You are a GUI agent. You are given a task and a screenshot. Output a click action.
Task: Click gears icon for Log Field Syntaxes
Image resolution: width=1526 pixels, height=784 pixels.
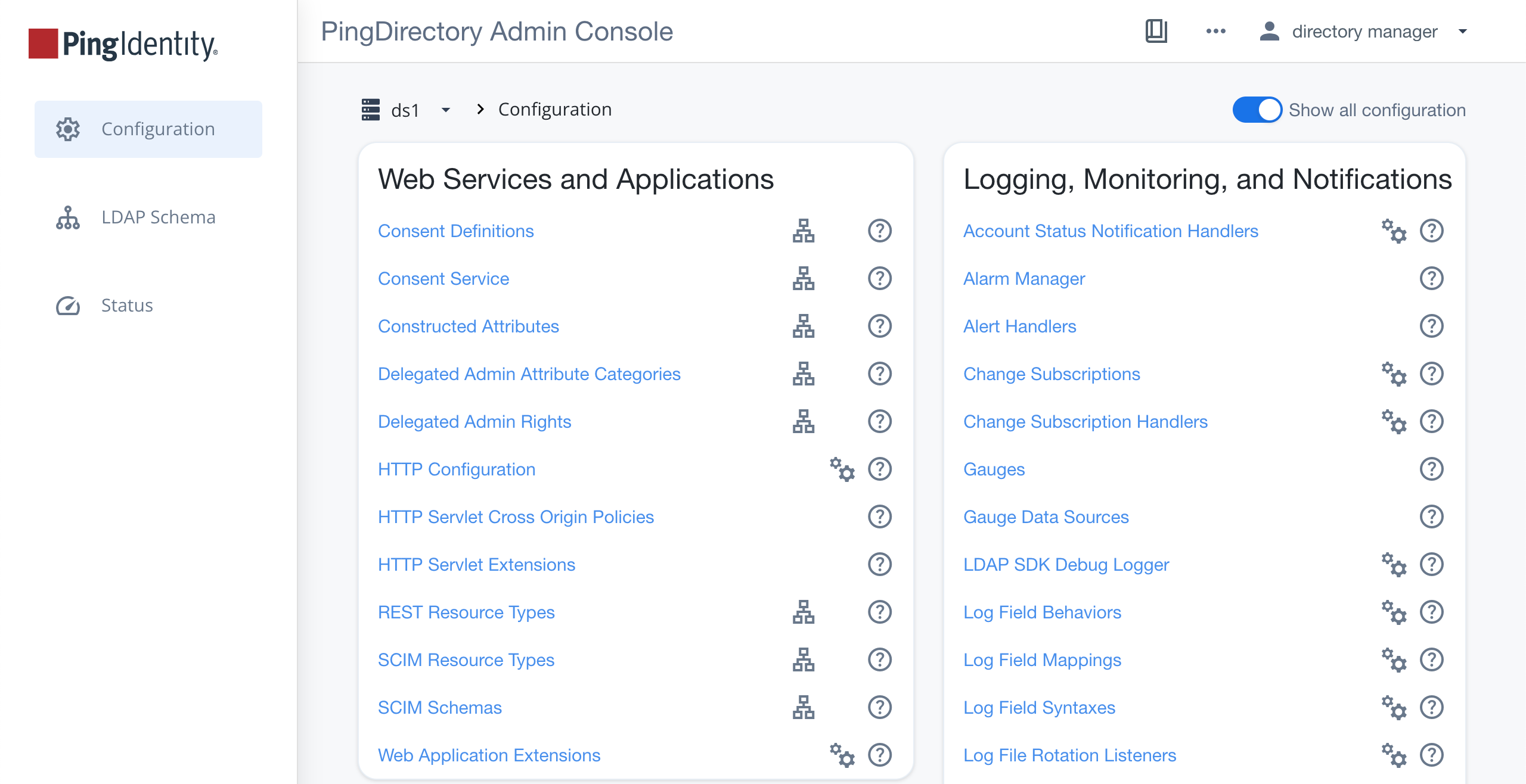[x=1394, y=708]
